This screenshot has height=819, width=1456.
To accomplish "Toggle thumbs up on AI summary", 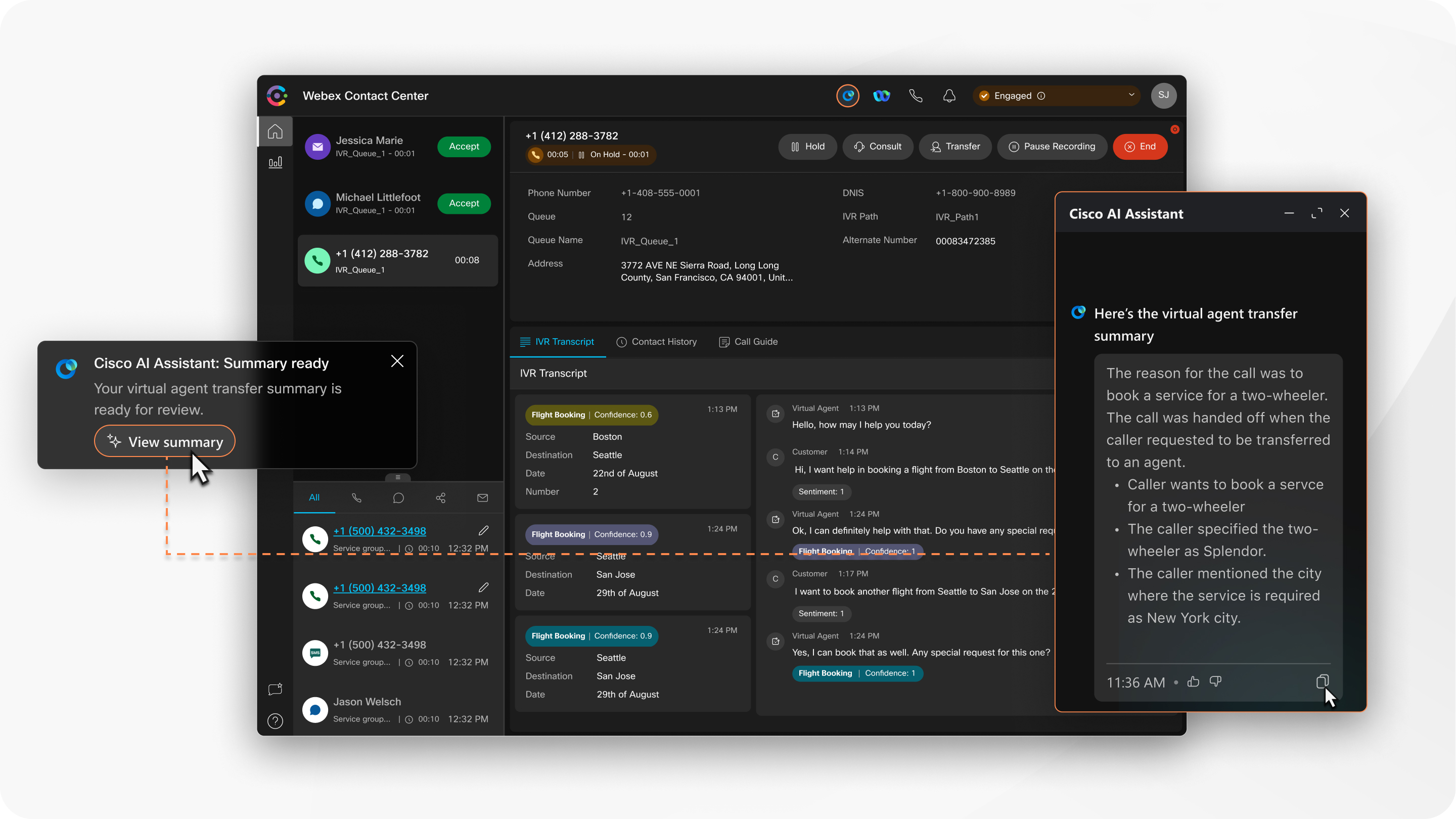I will point(1192,681).
